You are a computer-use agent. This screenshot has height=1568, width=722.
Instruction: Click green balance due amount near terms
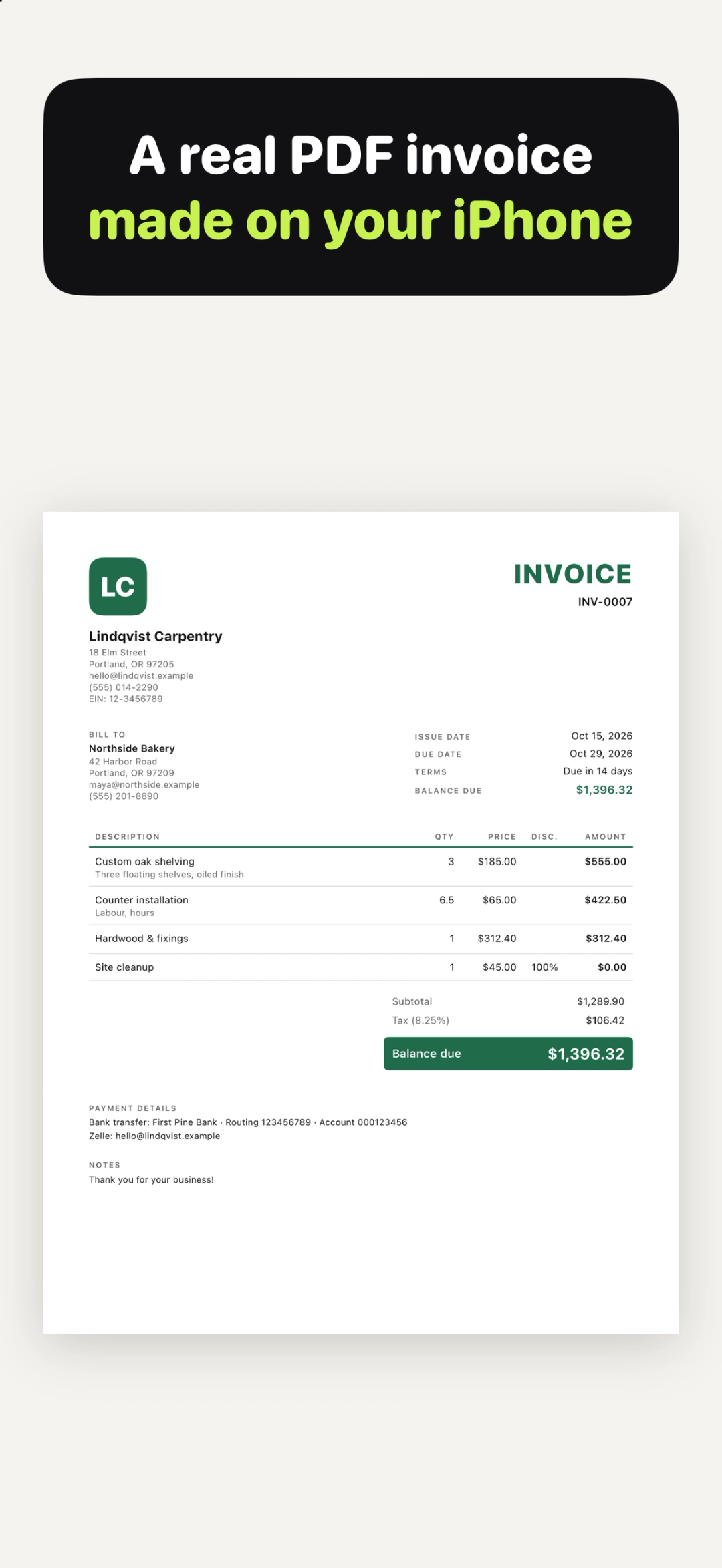604,790
